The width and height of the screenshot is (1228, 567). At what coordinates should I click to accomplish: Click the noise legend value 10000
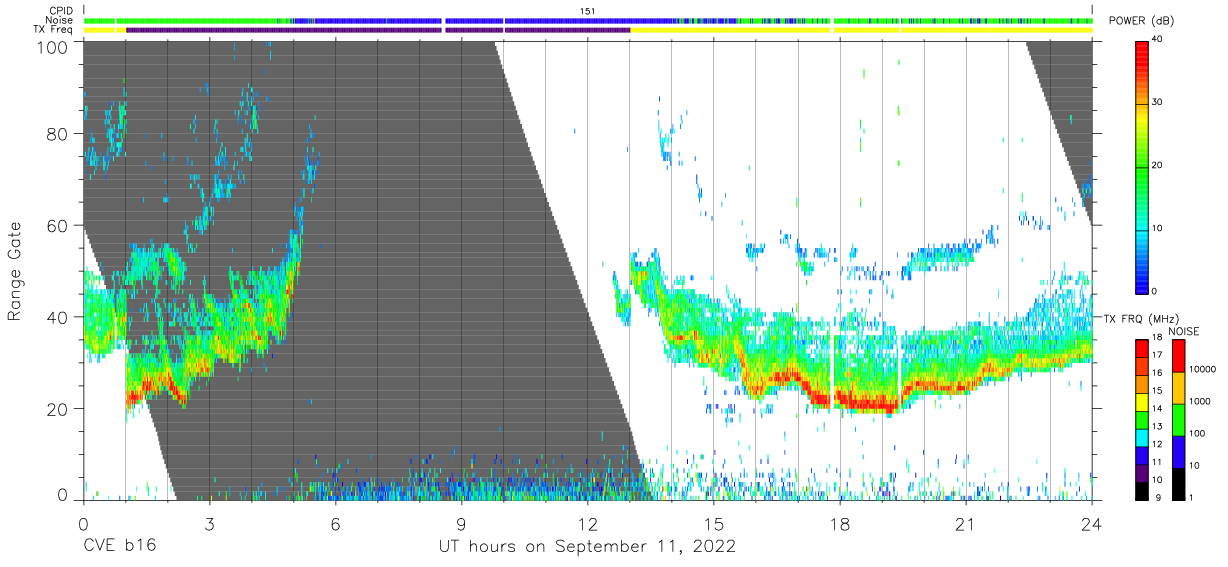[x=1201, y=369]
